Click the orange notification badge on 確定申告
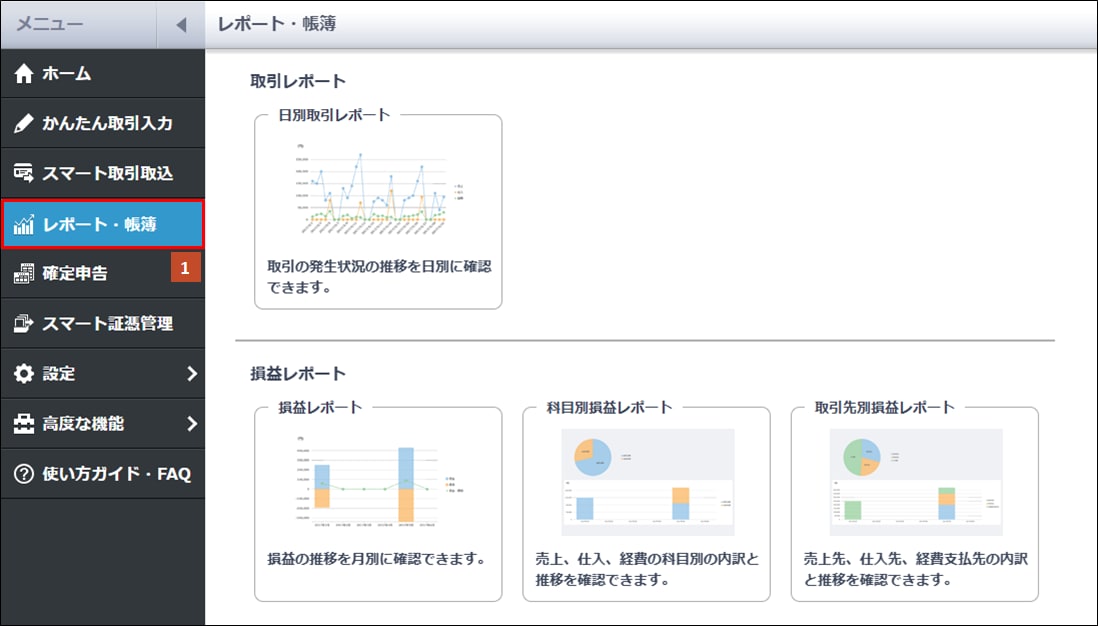 (185, 268)
